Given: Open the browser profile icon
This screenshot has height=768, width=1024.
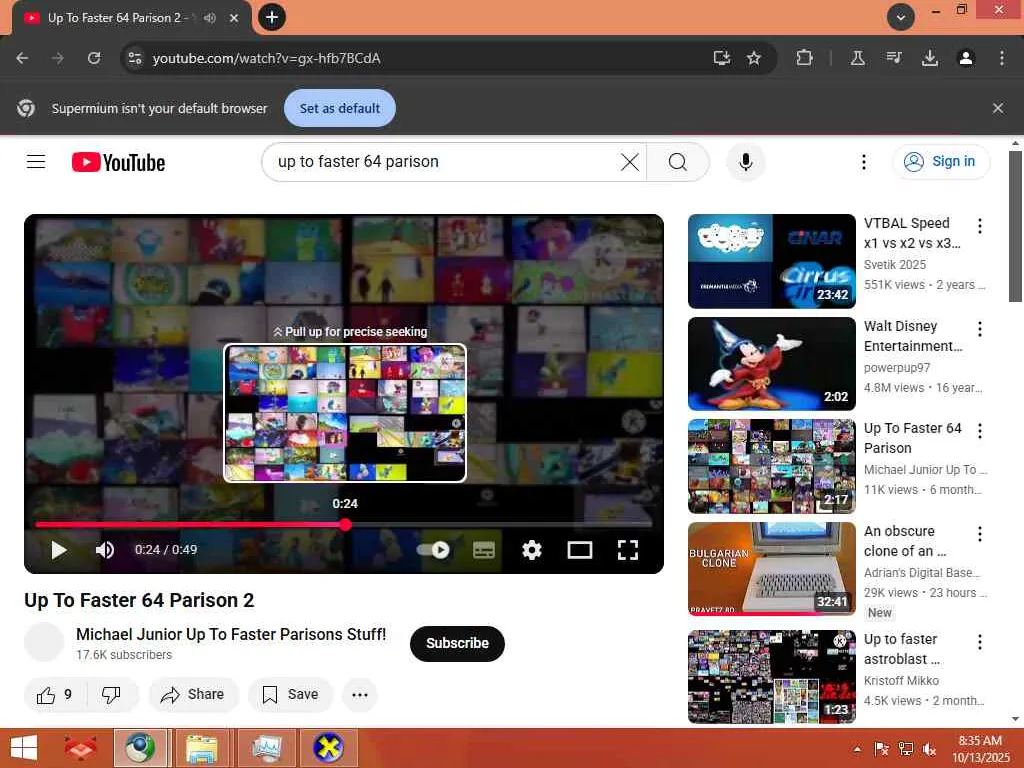Looking at the screenshot, I should [x=965, y=58].
